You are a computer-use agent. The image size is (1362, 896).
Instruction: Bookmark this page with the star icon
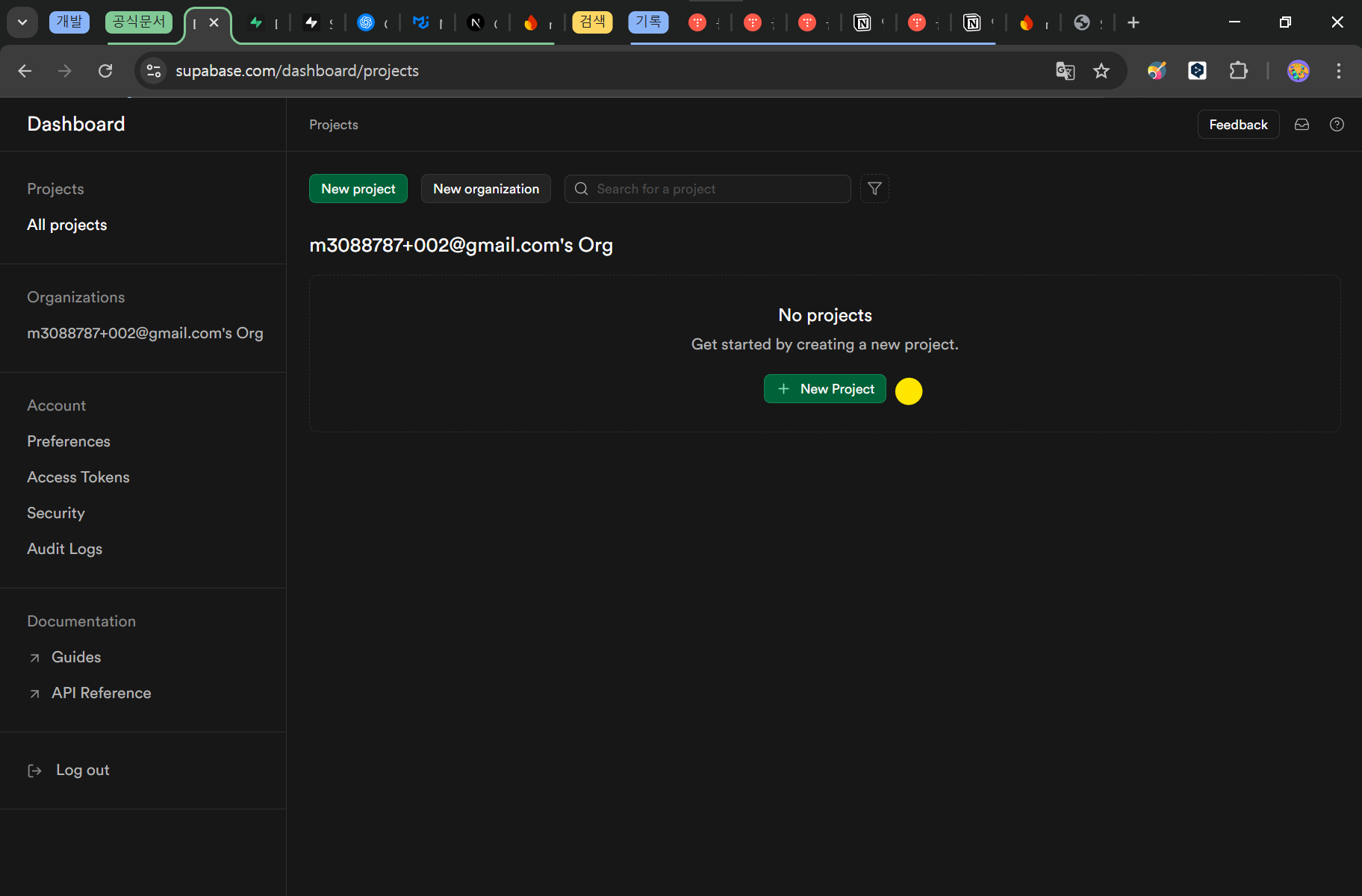tap(1101, 71)
